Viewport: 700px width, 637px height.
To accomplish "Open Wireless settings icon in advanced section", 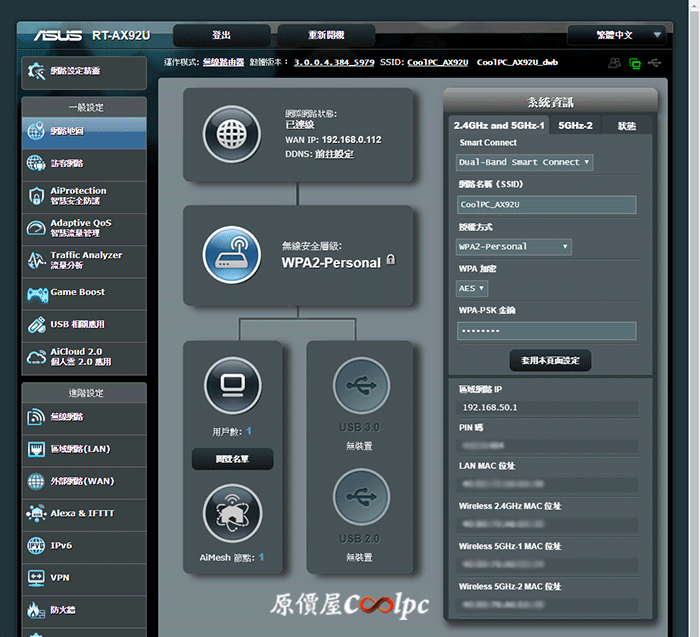I will 36,417.
